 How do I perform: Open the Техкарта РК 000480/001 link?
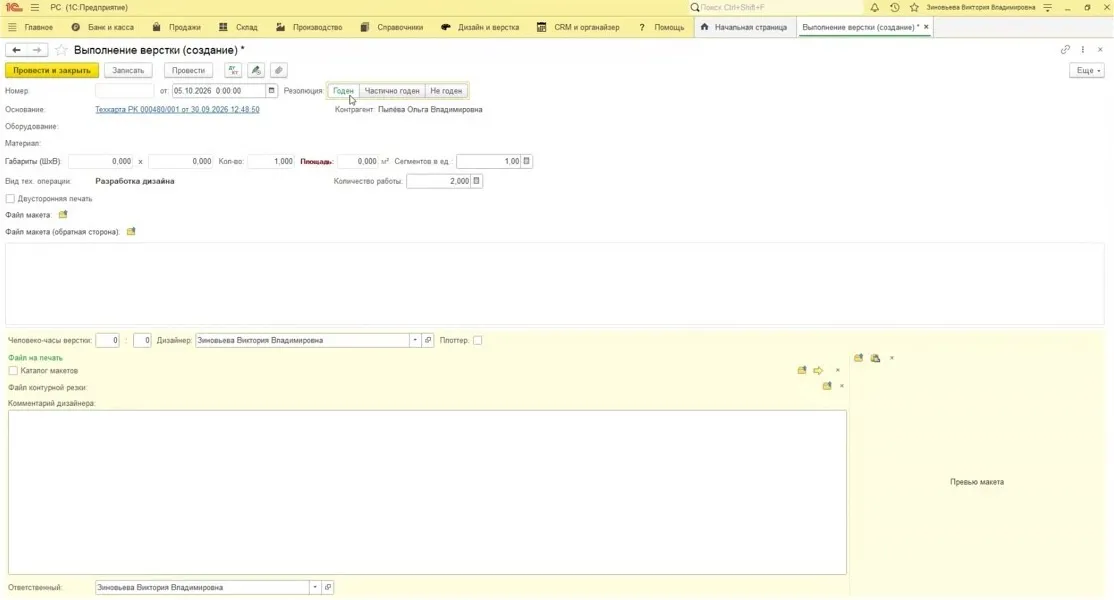coord(177,109)
